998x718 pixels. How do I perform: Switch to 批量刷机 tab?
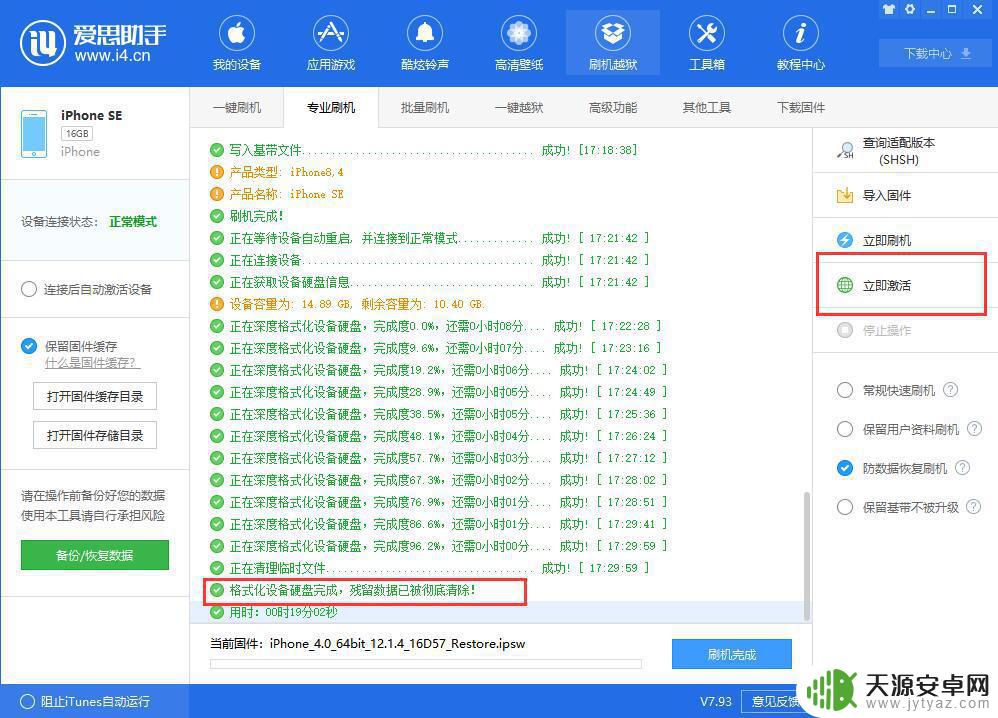425,108
